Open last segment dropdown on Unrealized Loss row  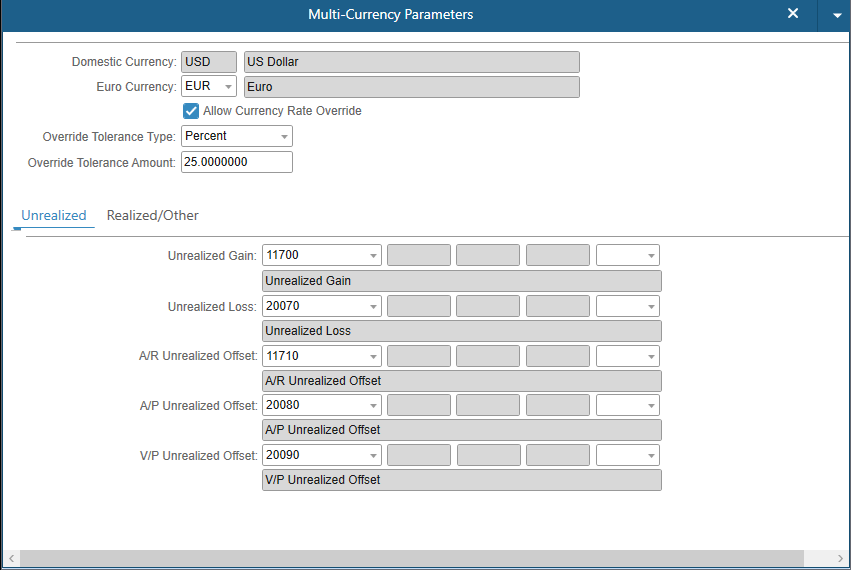coord(651,306)
